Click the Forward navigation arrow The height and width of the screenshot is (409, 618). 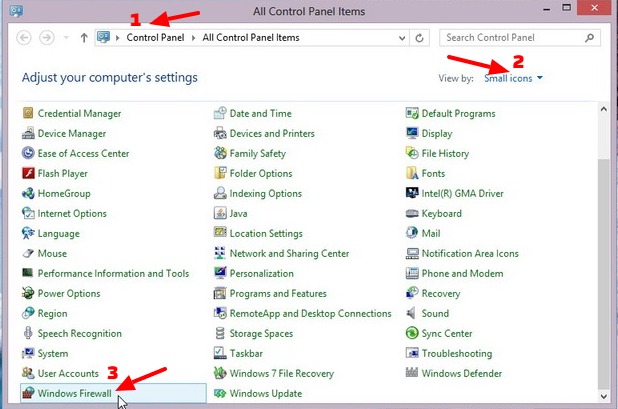tap(47, 38)
